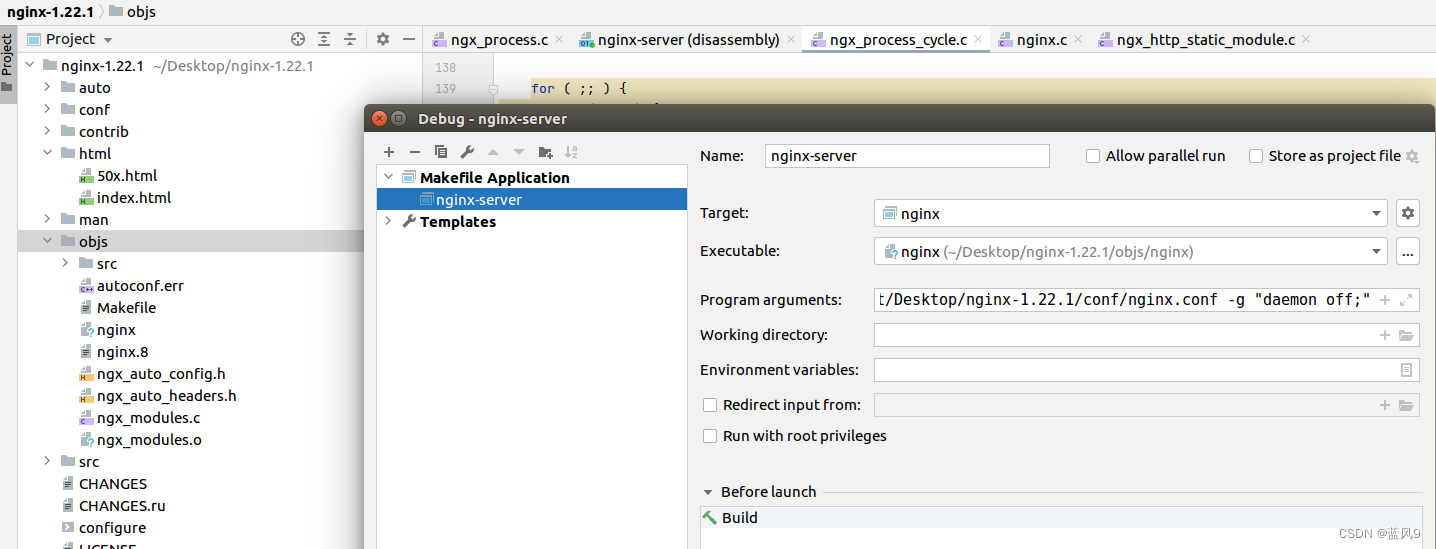
Task: Enable Redirect input from checkbox
Action: 710,405
